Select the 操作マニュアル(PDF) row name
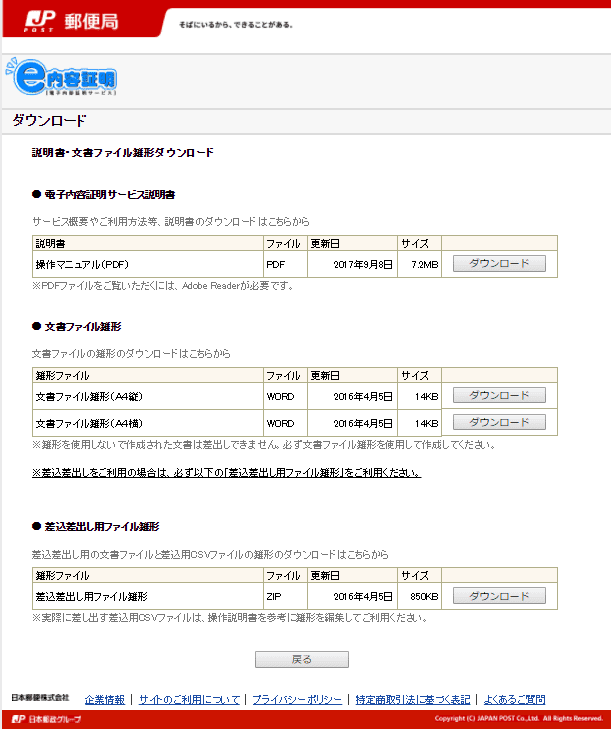 coord(82,264)
